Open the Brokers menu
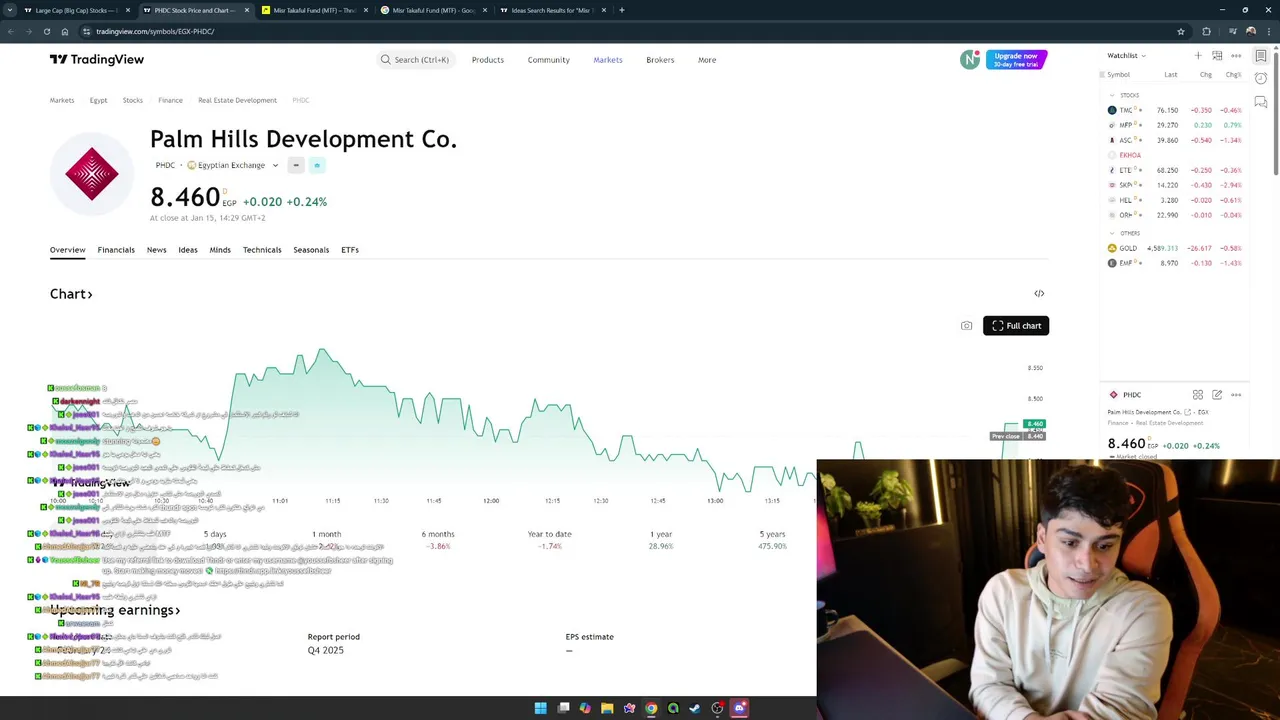Viewport: 1280px width, 720px height. click(660, 60)
